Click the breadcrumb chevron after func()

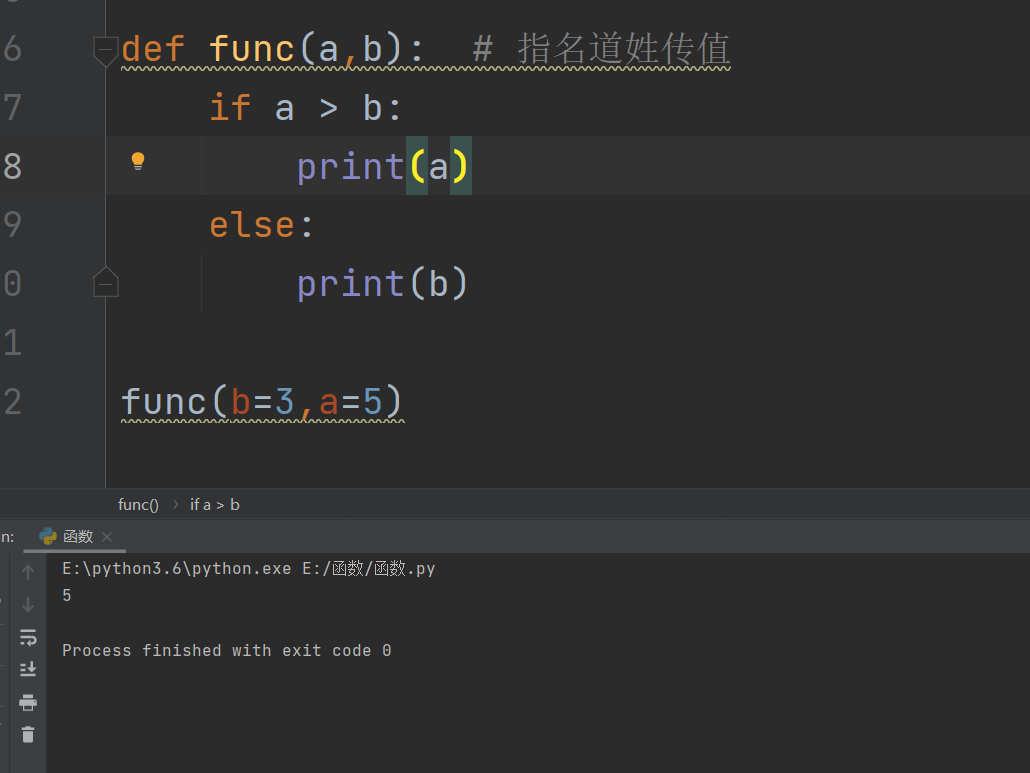[x=175, y=504]
